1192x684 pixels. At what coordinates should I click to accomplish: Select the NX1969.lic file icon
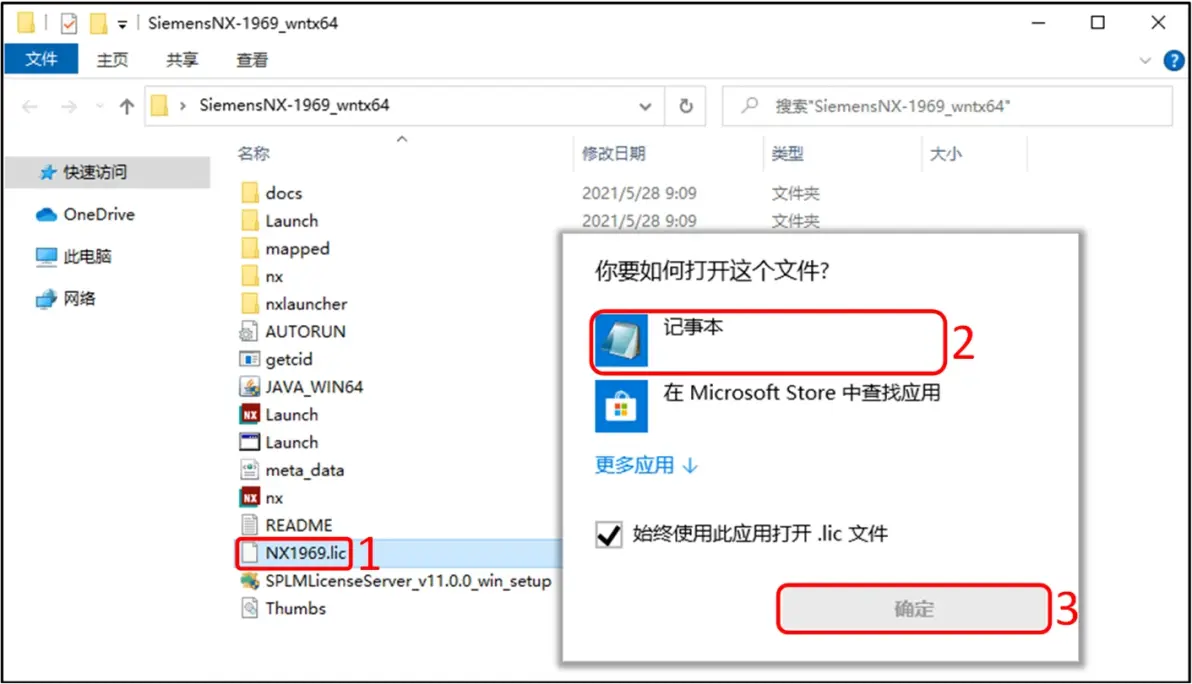point(249,553)
